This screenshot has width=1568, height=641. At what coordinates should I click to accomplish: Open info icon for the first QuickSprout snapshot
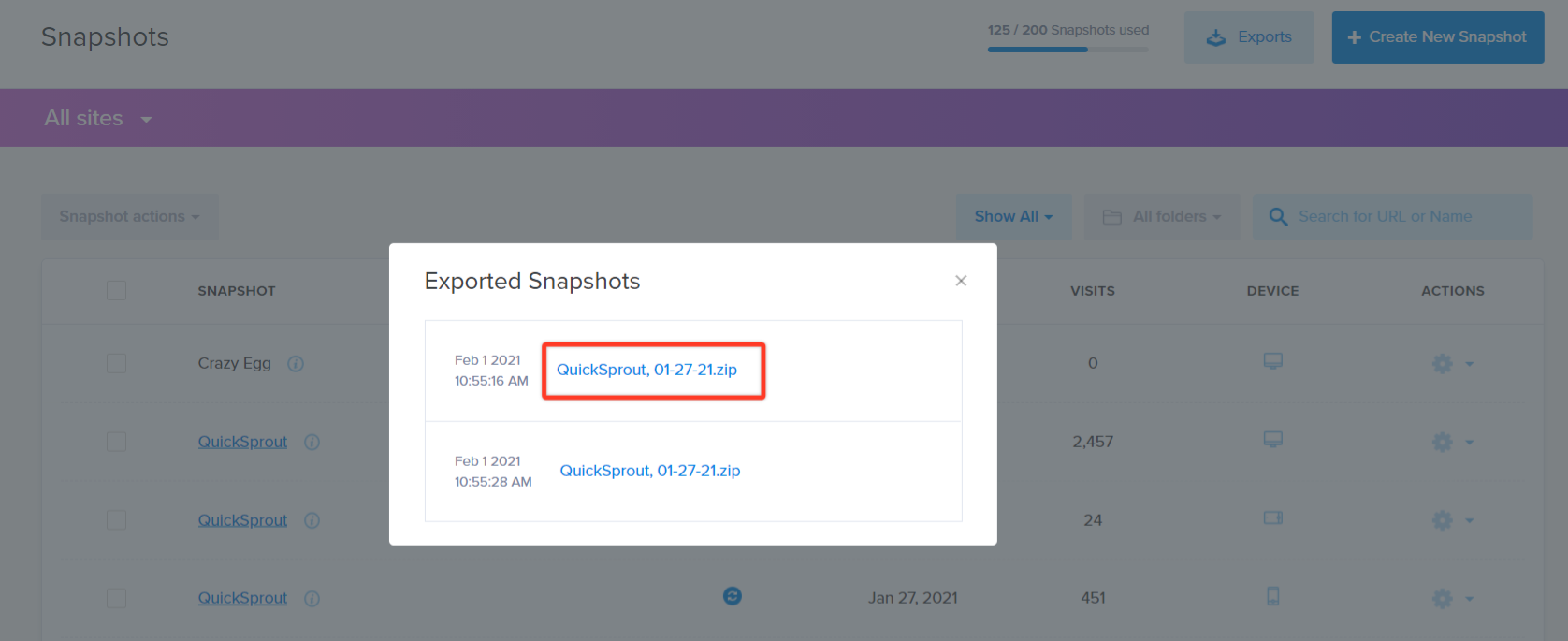point(312,442)
